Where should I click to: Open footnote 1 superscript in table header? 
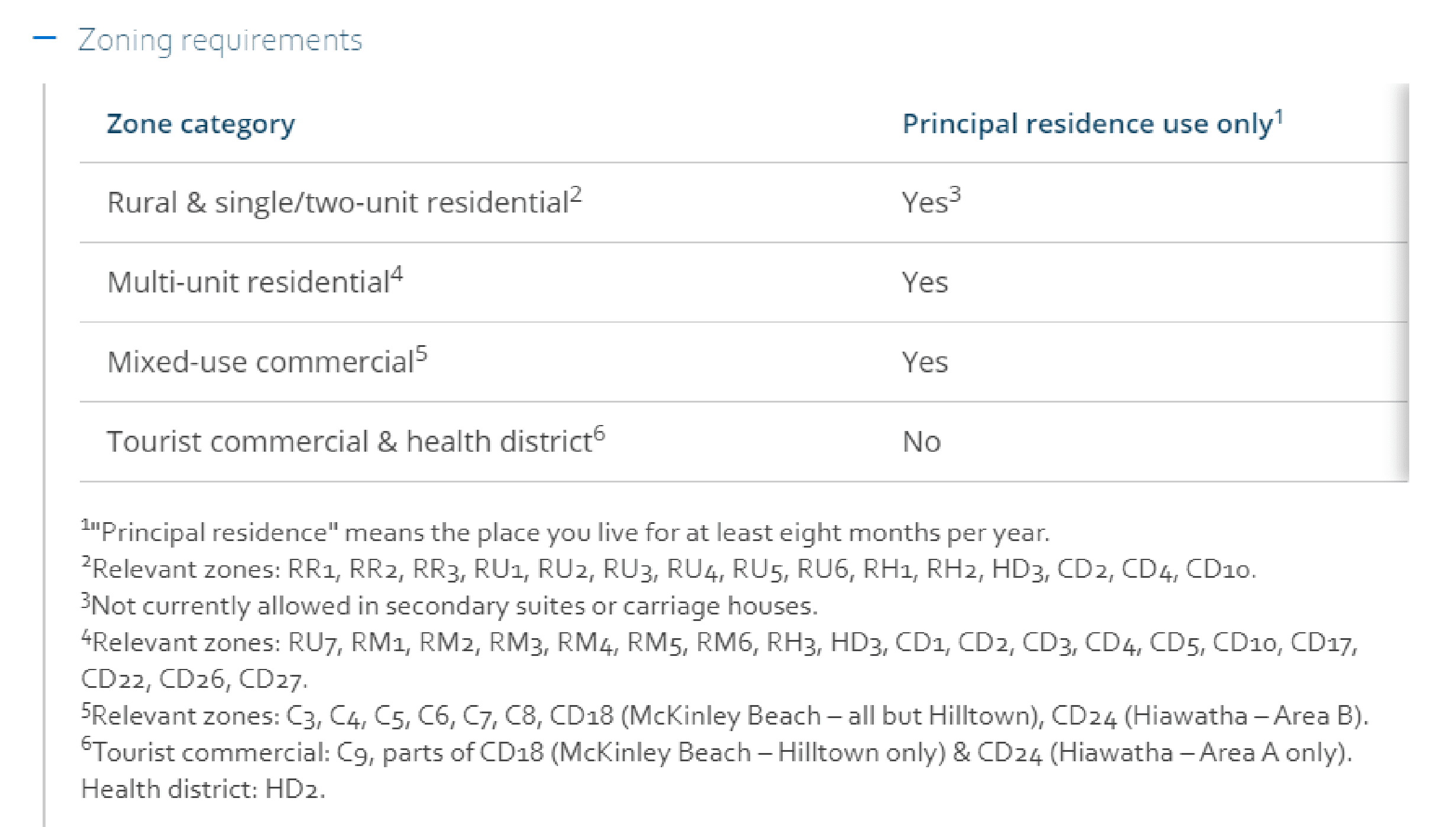[1279, 116]
